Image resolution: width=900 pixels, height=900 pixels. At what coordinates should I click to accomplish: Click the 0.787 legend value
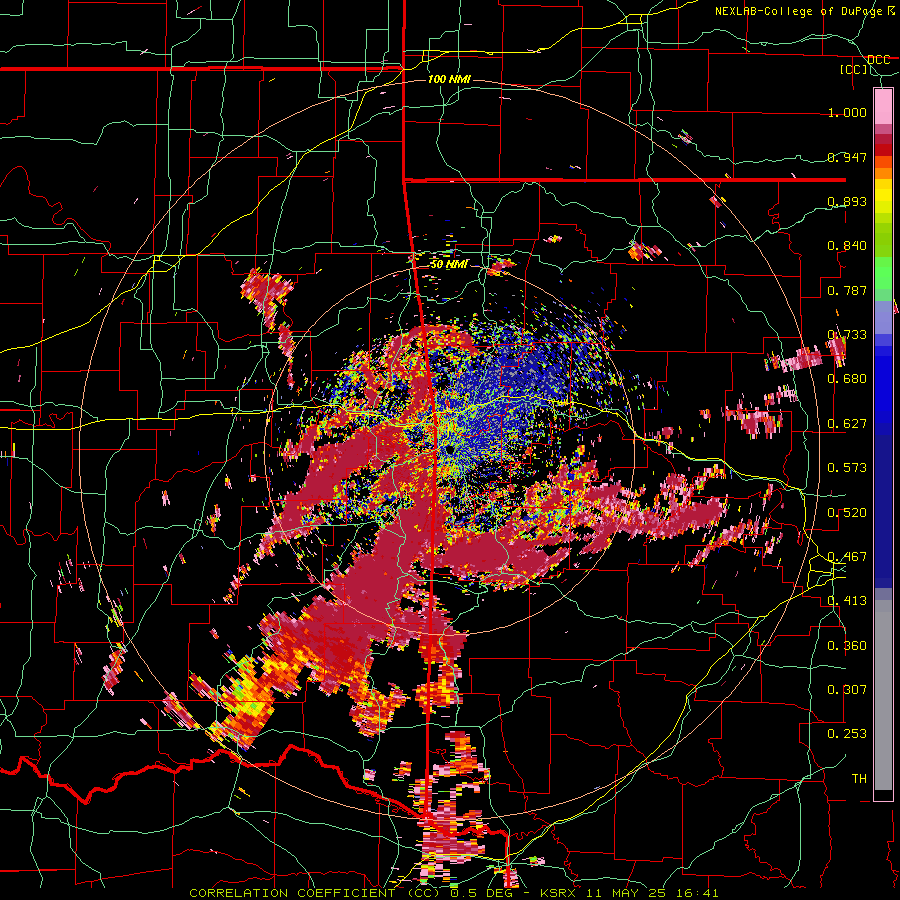[847, 290]
